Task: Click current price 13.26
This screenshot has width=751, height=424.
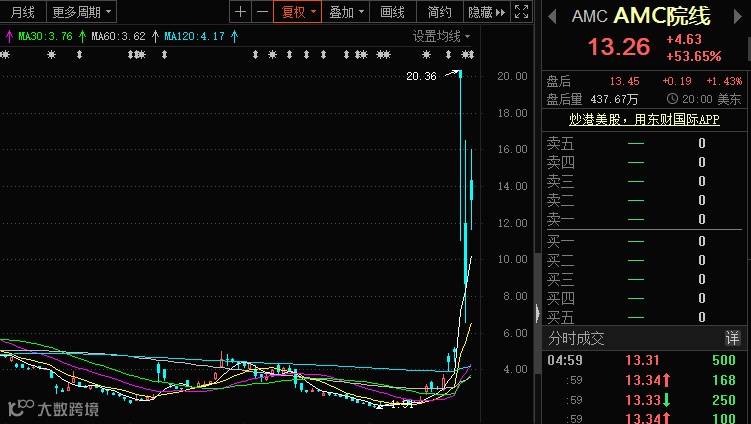Action: (619, 47)
